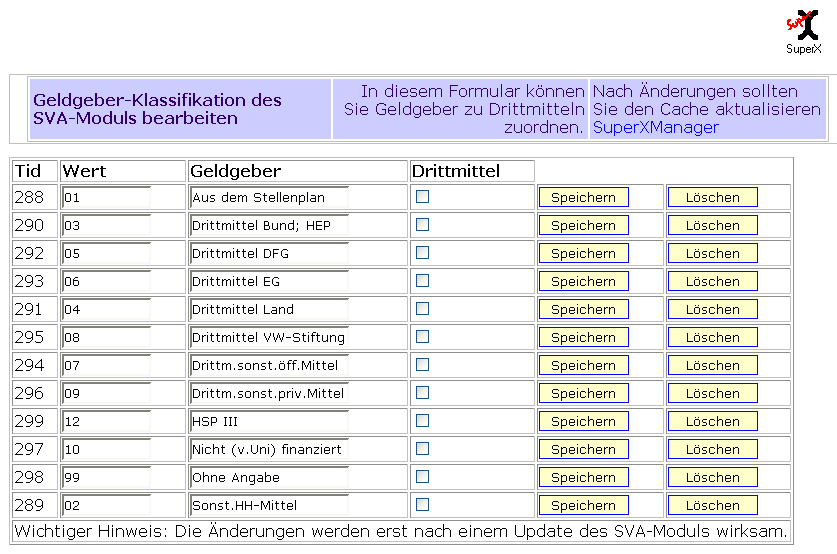The width and height of the screenshot is (837, 554).
Task: Delete row with Tid 293
Action: click(713, 281)
